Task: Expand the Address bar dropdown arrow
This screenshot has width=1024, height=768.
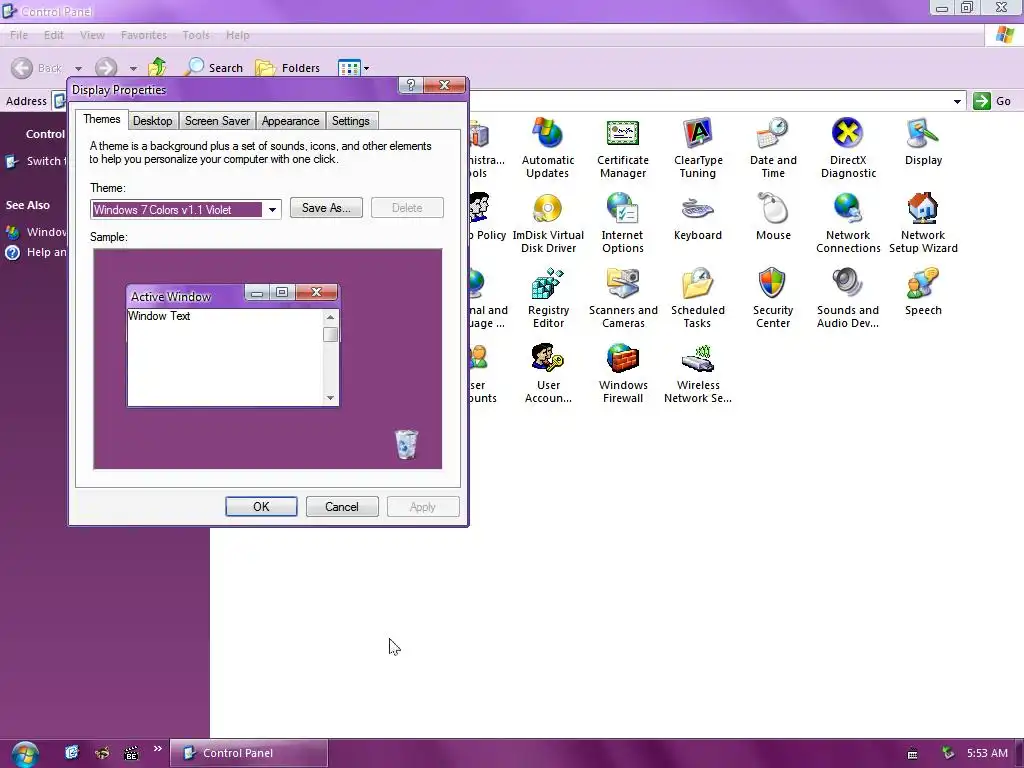Action: point(957,101)
